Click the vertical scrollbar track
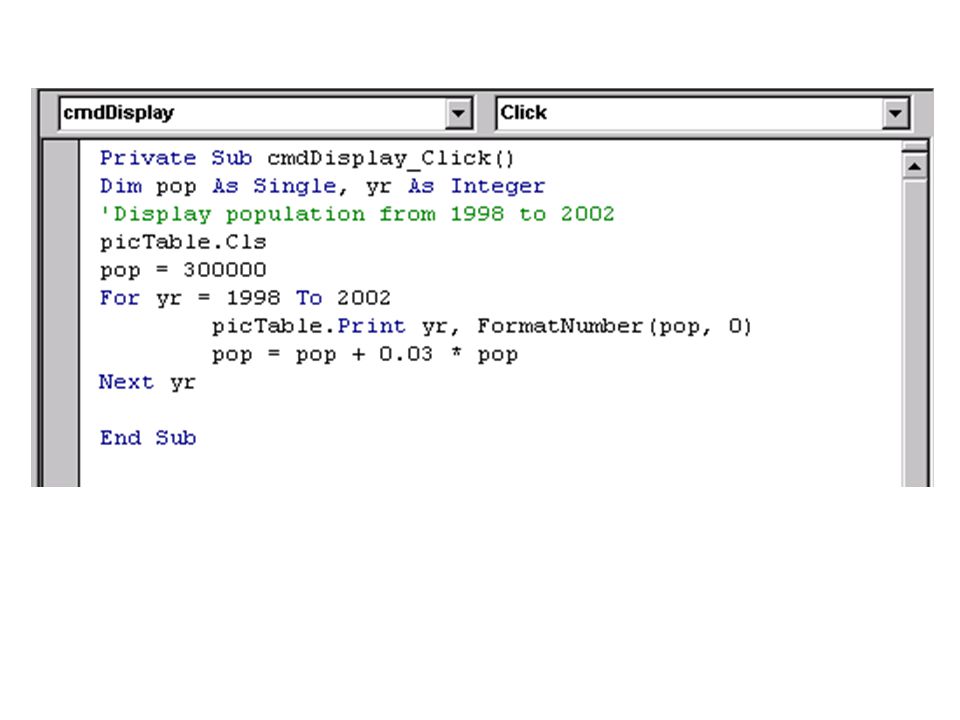This screenshot has height=720, width=960. click(x=915, y=332)
